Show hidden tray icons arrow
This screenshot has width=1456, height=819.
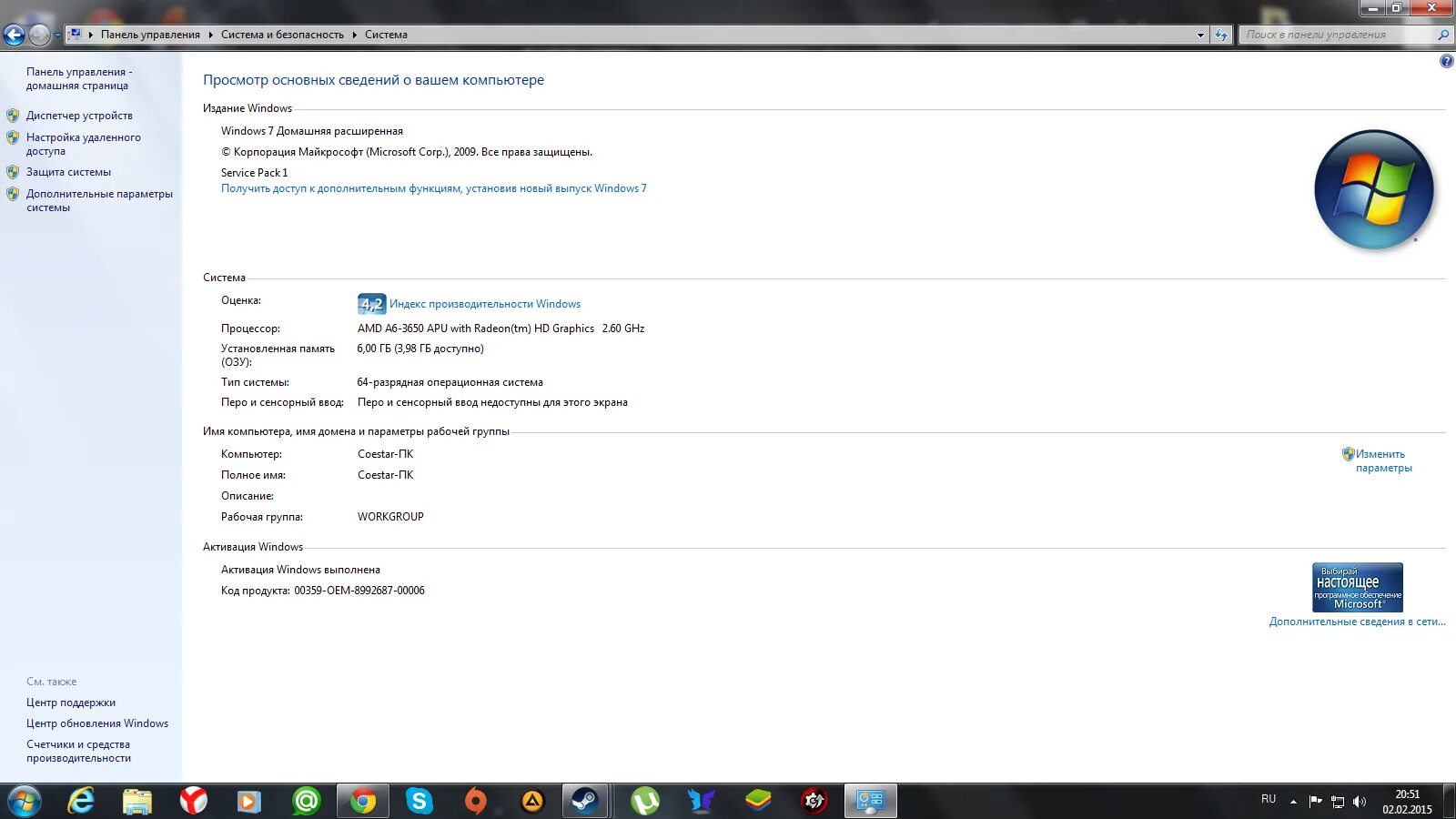coord(1293,802)
